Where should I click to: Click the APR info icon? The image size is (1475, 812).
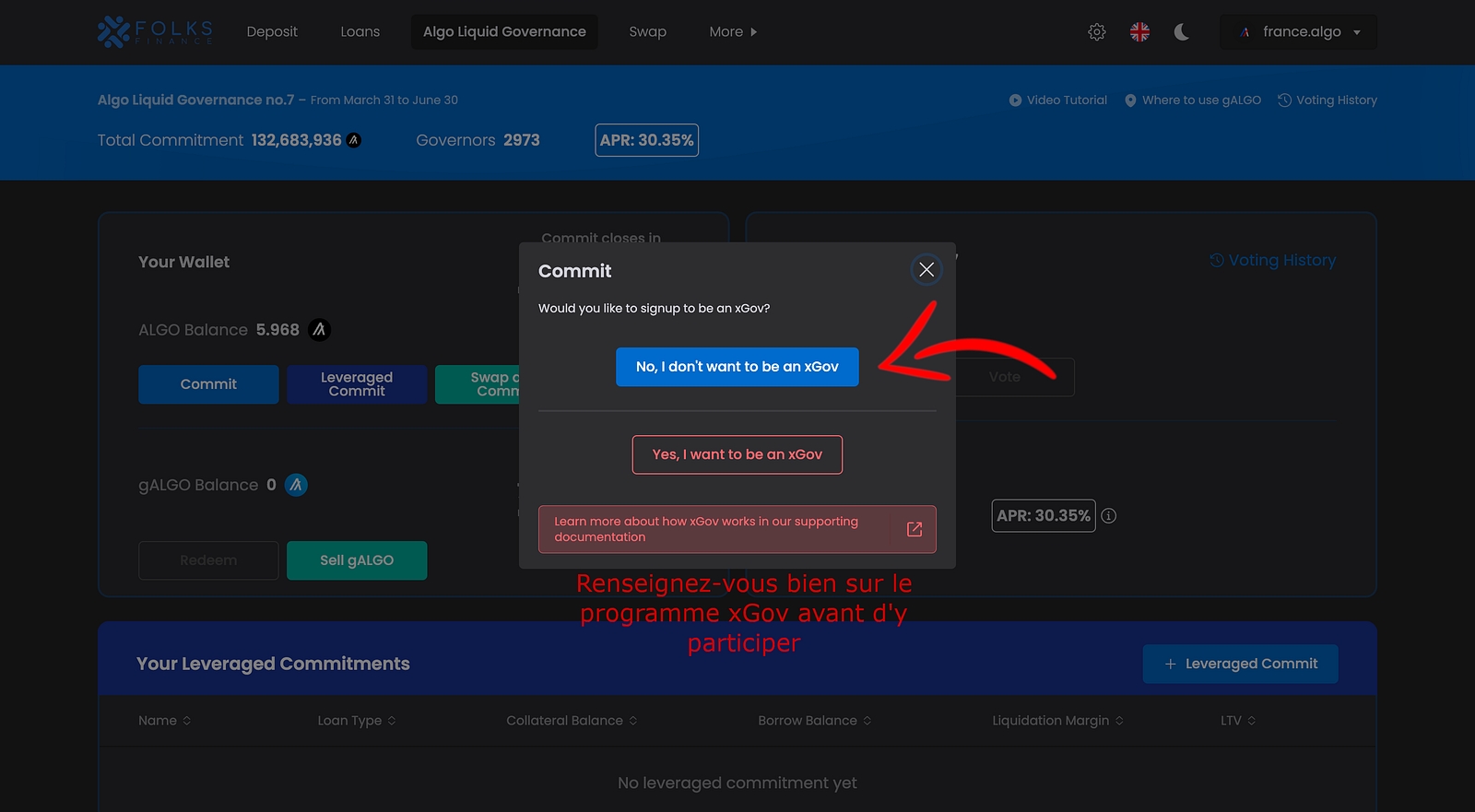tap(1109, 516)
